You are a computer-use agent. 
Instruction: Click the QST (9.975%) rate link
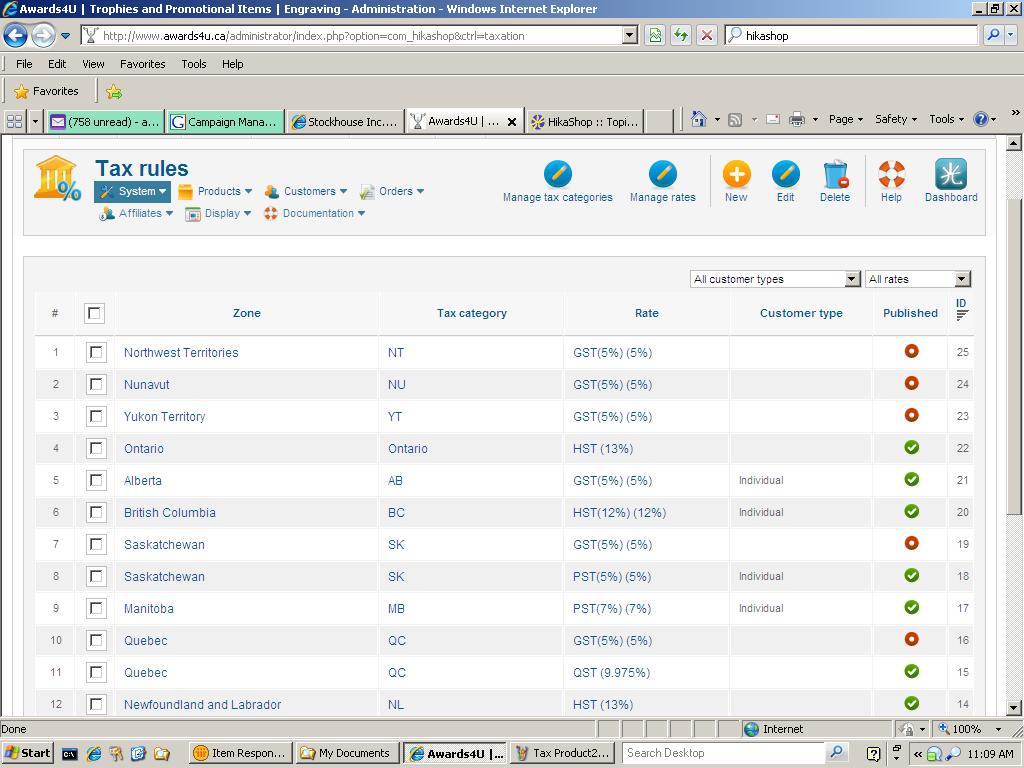click(611, 672)
